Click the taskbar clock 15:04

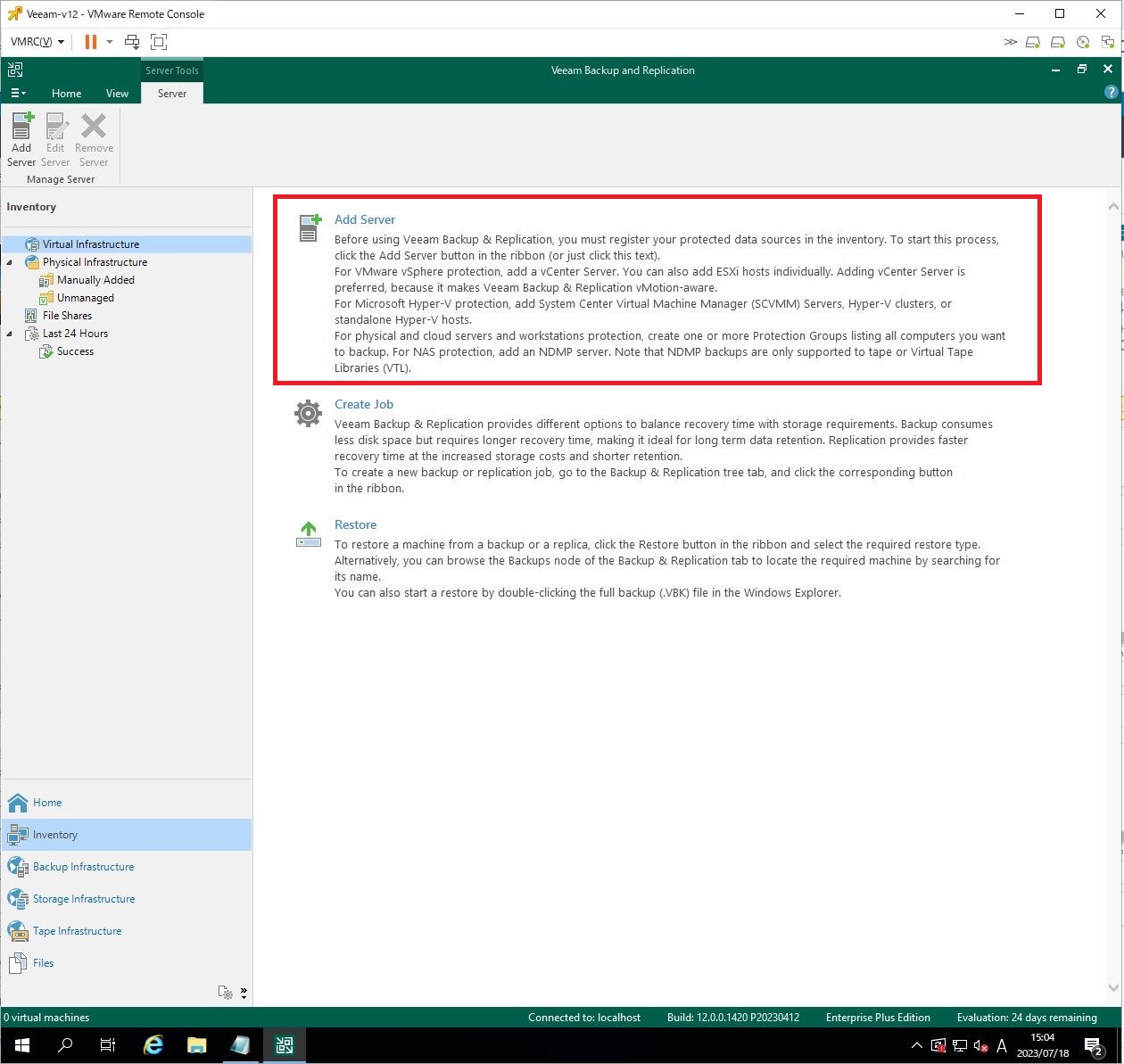click(1042, 1037)
